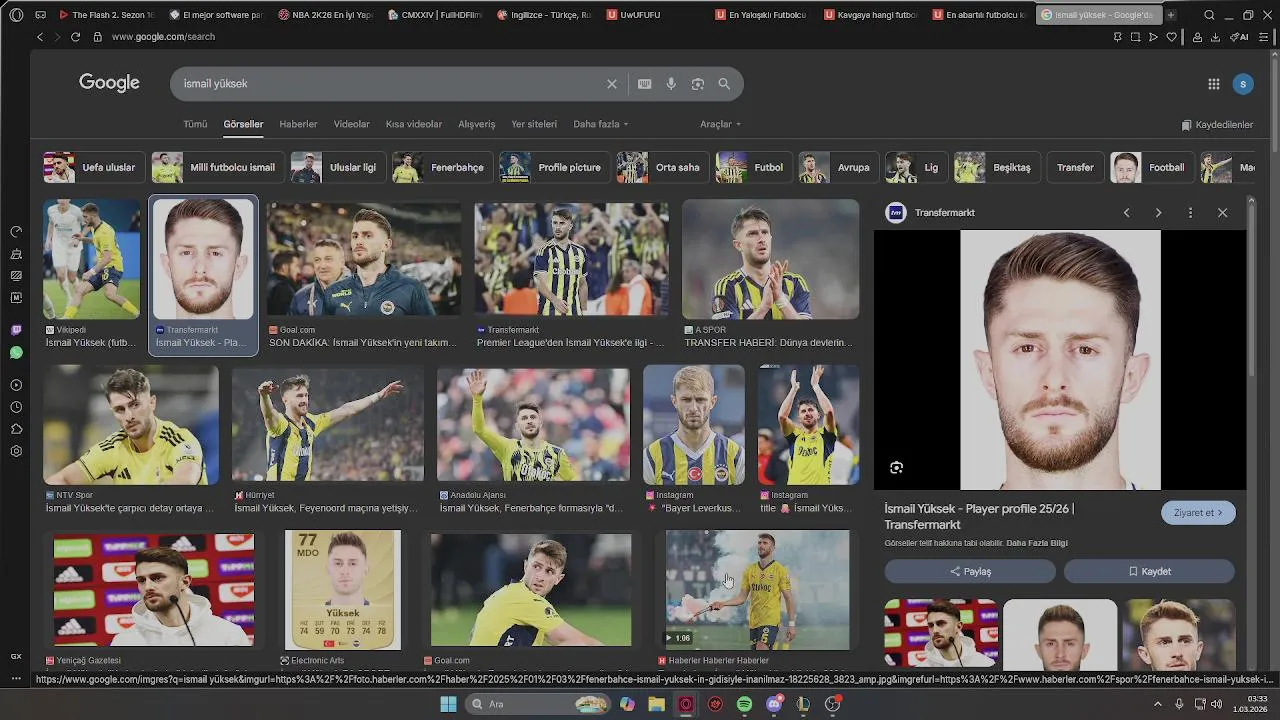Screen dimensions: 1280x720
Task: Click the Ziyaret et button
Action: click(1198, 513)
